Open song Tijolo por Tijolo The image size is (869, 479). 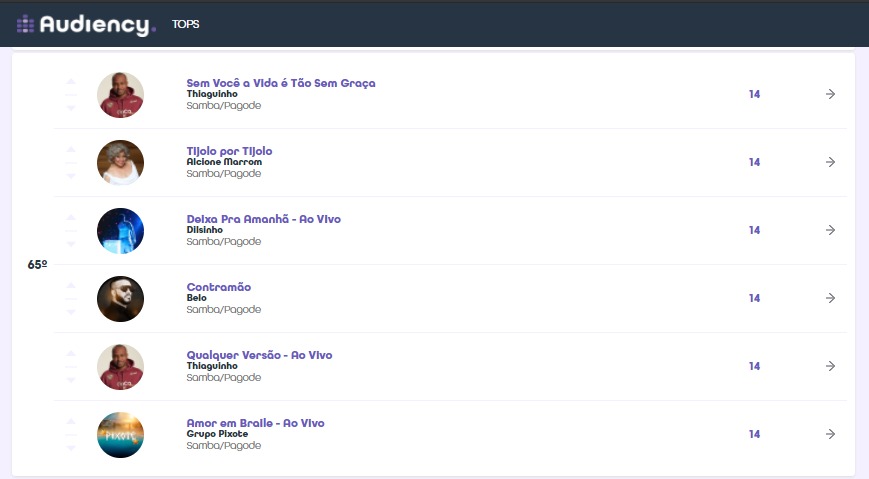[x=229, y=151]
